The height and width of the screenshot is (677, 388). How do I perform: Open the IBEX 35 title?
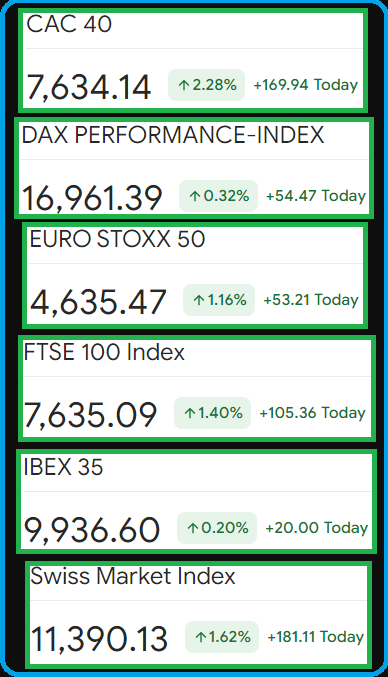pos(63,467)
